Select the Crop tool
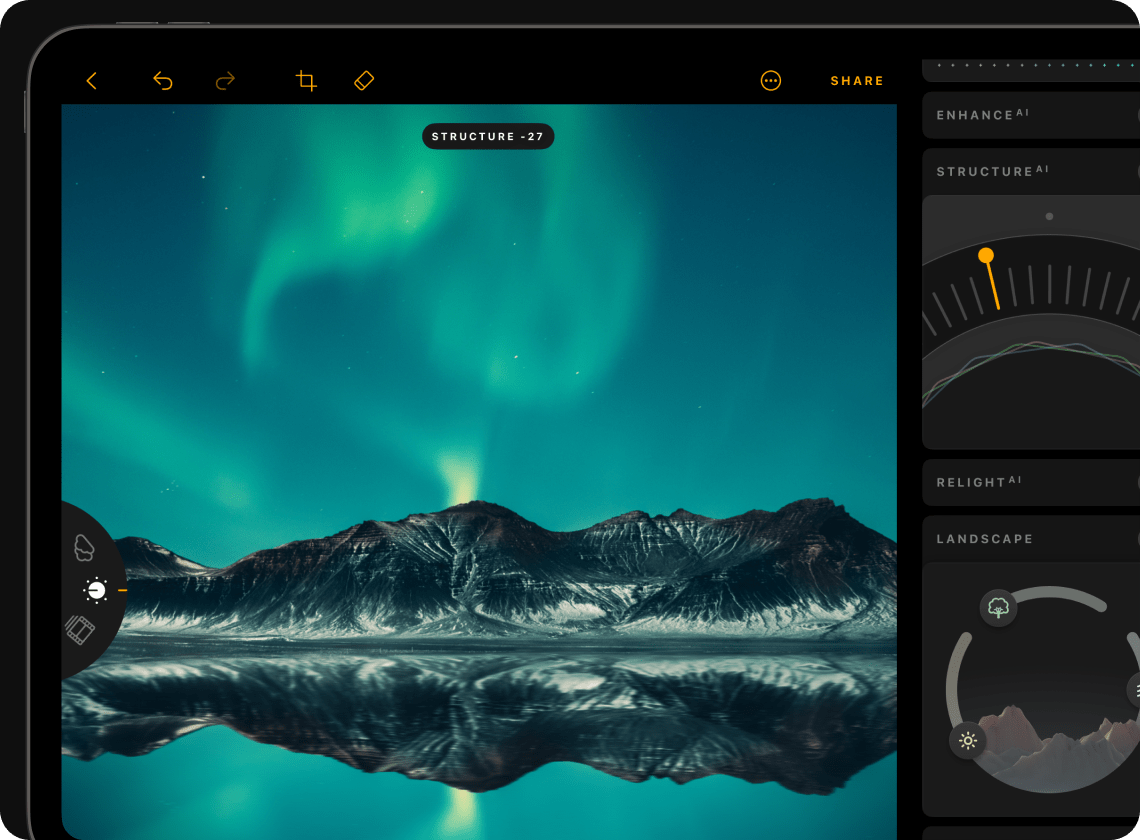Image resolution: width=1140 pixels, height=840 pixels. (x=306, y=81)
